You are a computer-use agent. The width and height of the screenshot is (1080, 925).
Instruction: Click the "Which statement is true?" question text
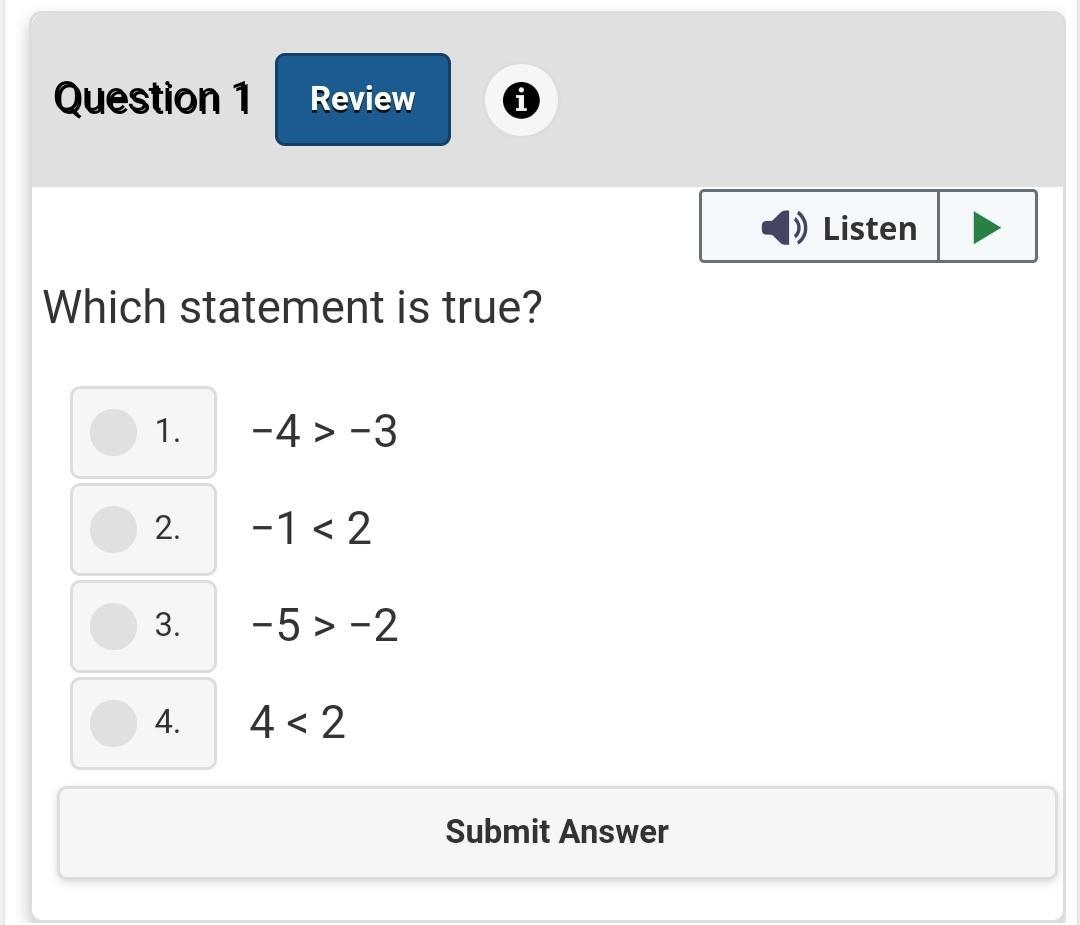[x=292, y=307]
